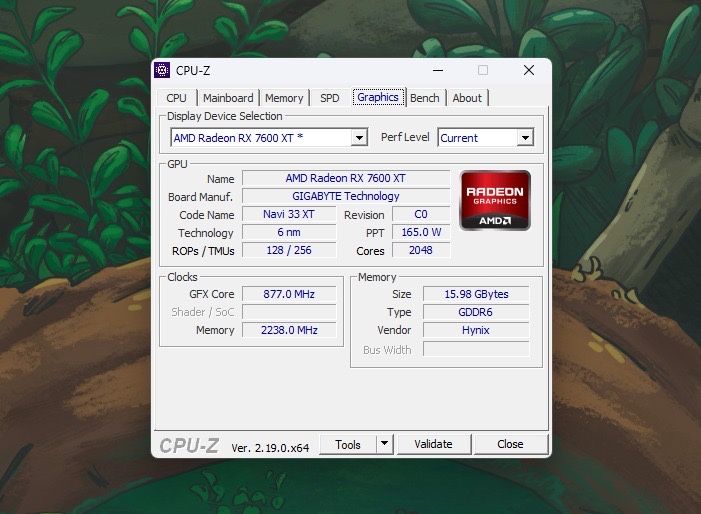Click the Perf Level Current combo box
The height and width of the screenshot is (514, 701).
(486, 138)
